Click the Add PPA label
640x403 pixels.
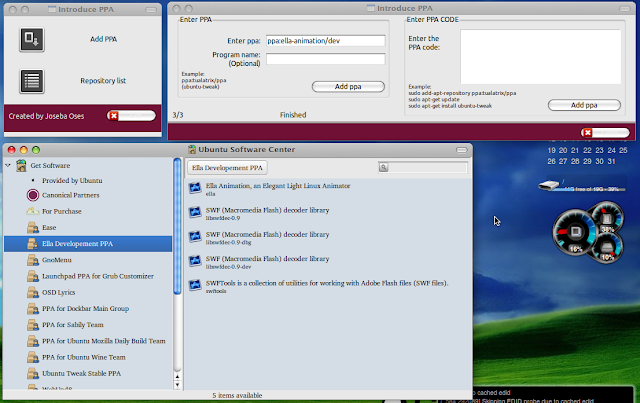[x=103, y=39]
